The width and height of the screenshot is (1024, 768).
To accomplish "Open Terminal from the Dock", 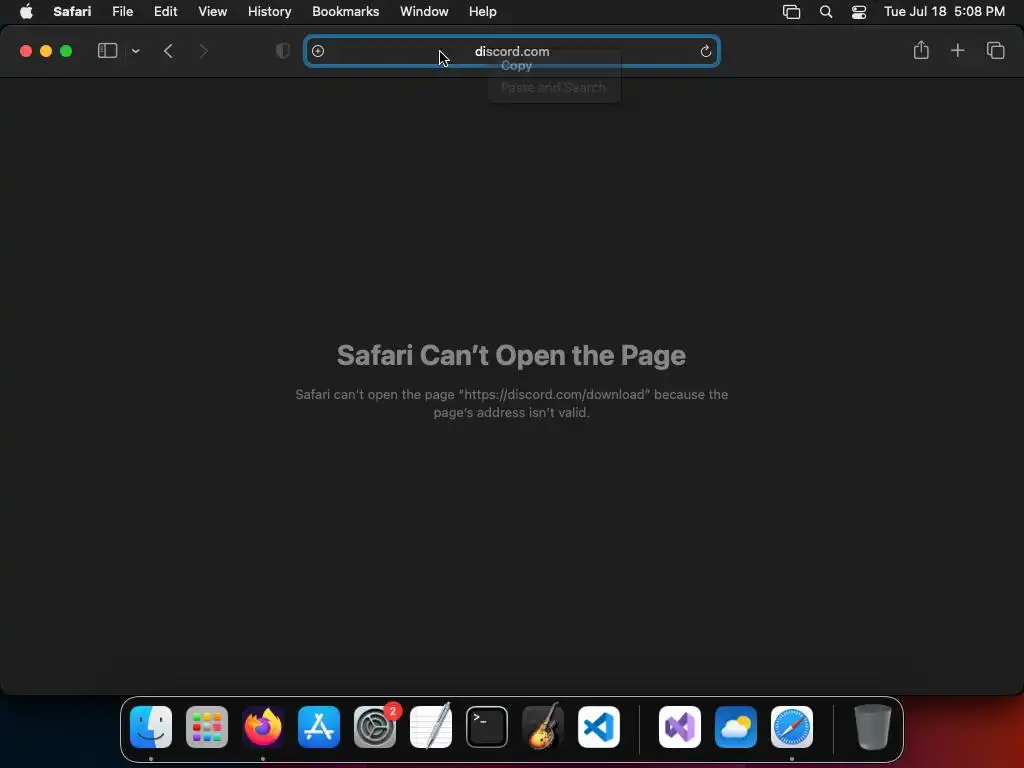I will click(487, 727).
